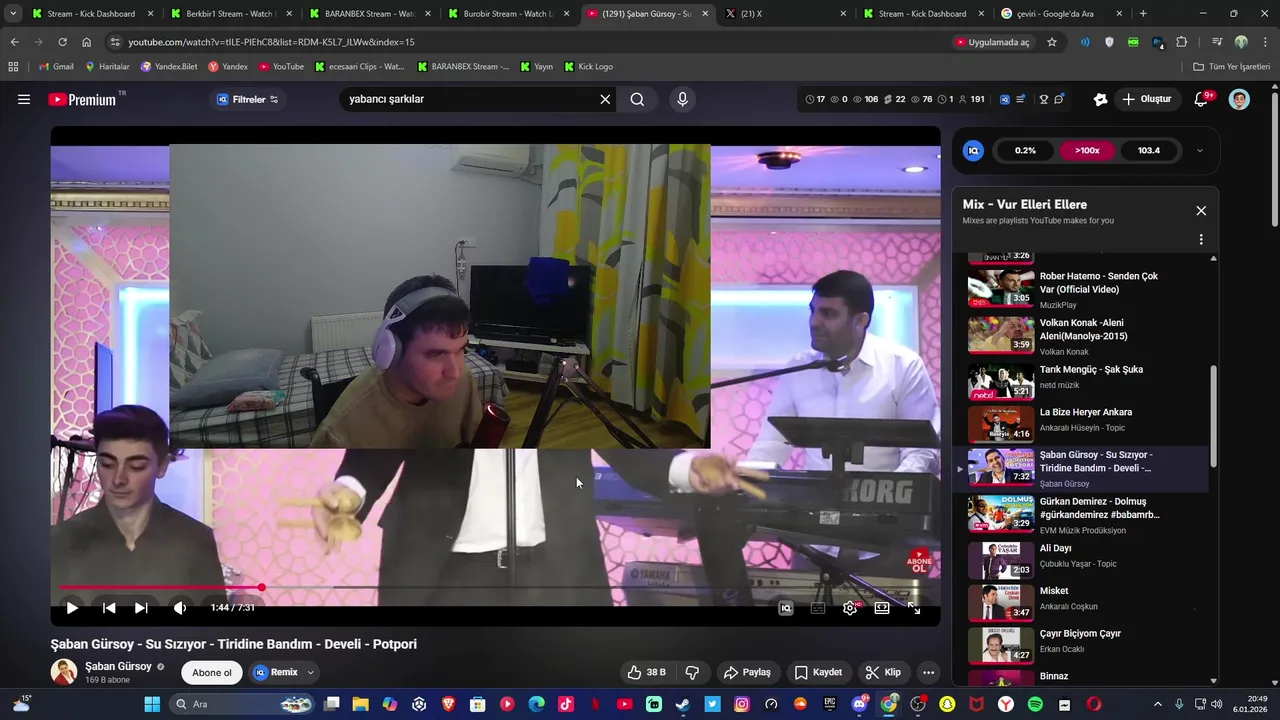This screenshot has width=1280, height=720.
Task: Close the Mix - Vur Elleri Ellere playlist panel
Action: (1201, 211)
